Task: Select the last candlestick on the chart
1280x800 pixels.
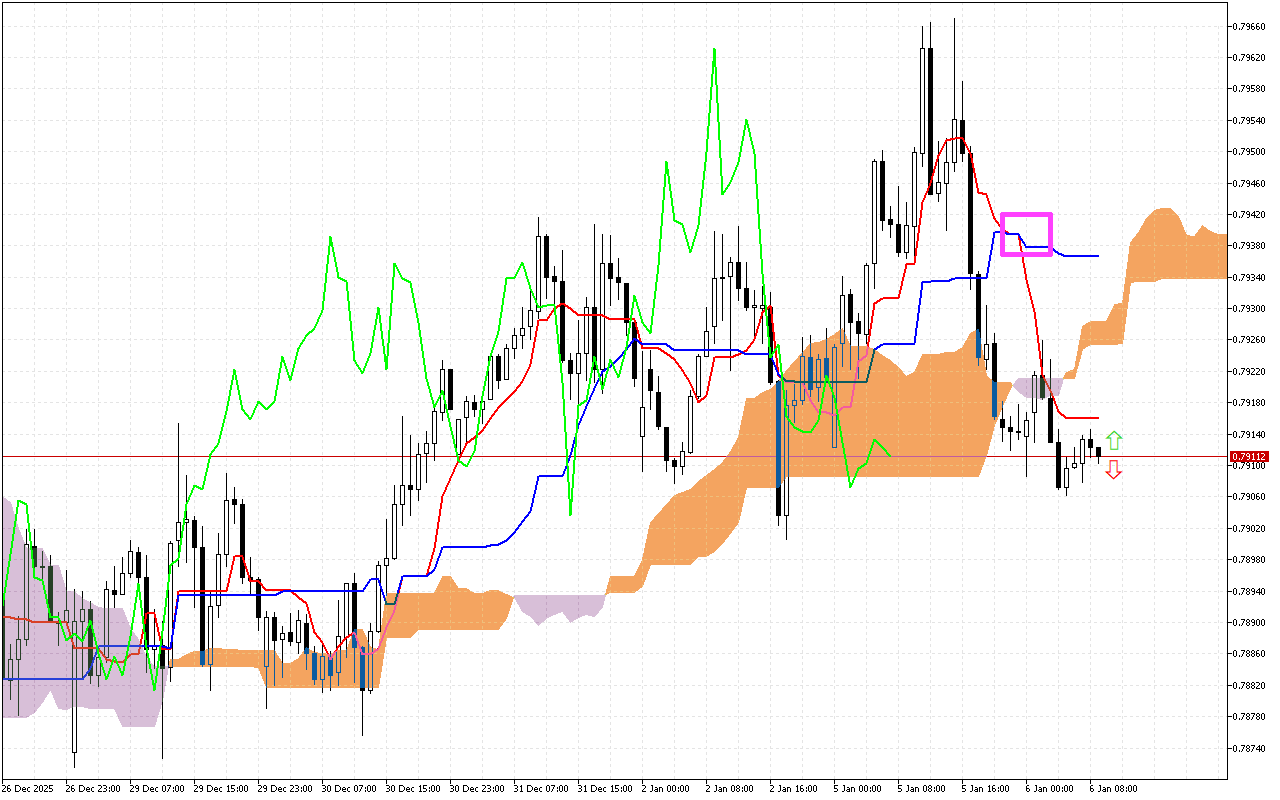Action: (1099, 453)
